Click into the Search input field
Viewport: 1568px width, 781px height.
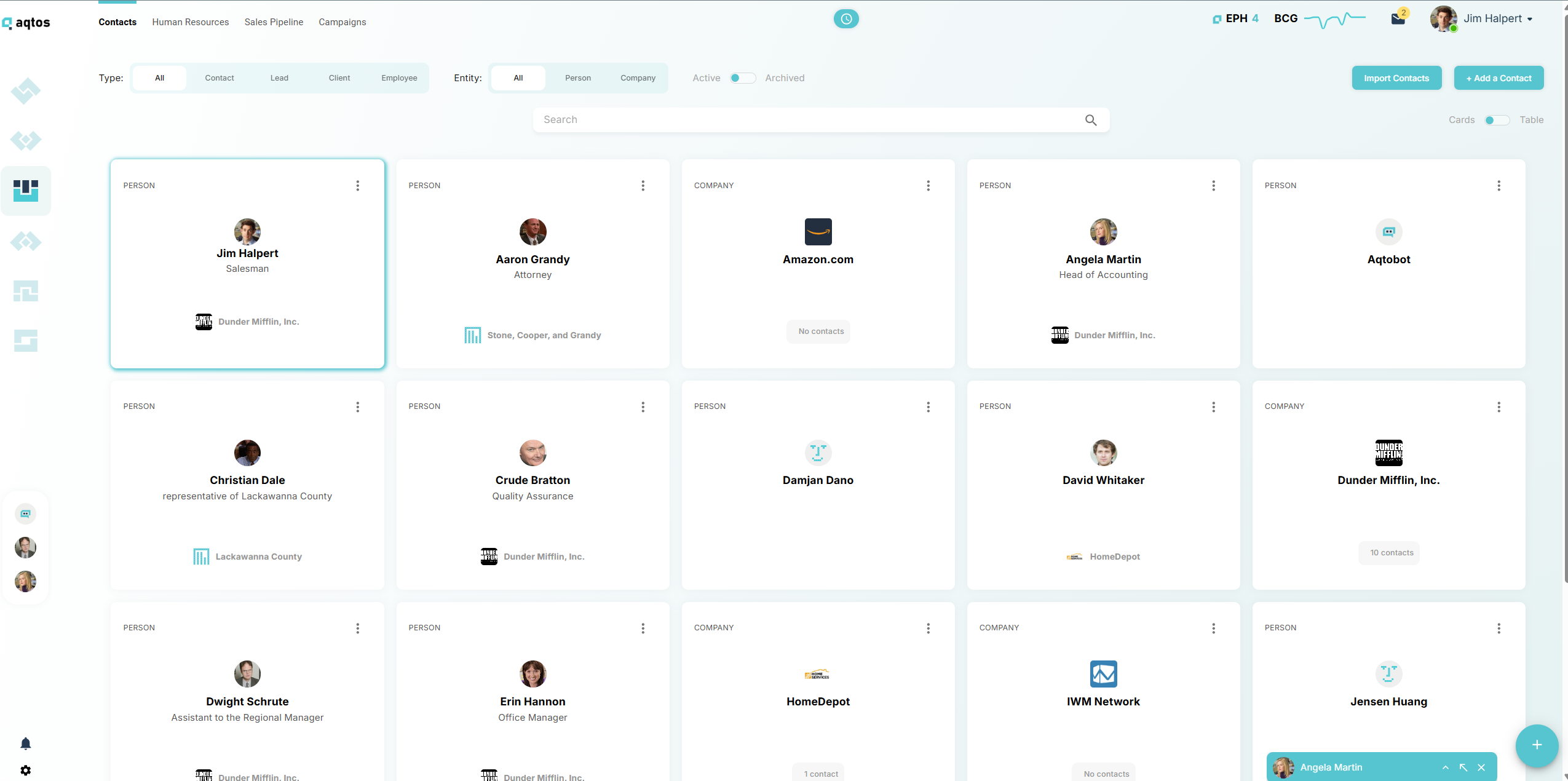tap(806, 120)
